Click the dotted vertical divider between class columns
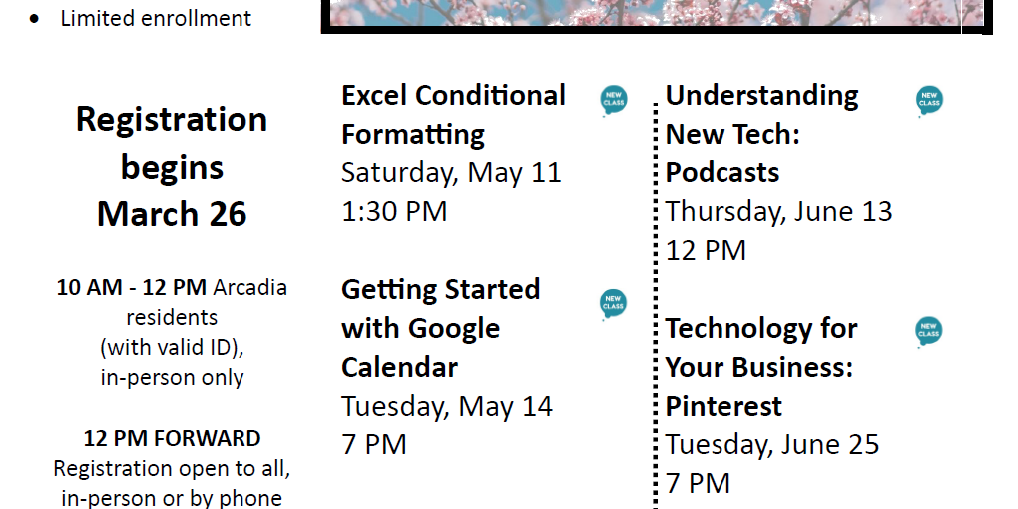The height and width of the screenshot is (509, 1018). 657,300
